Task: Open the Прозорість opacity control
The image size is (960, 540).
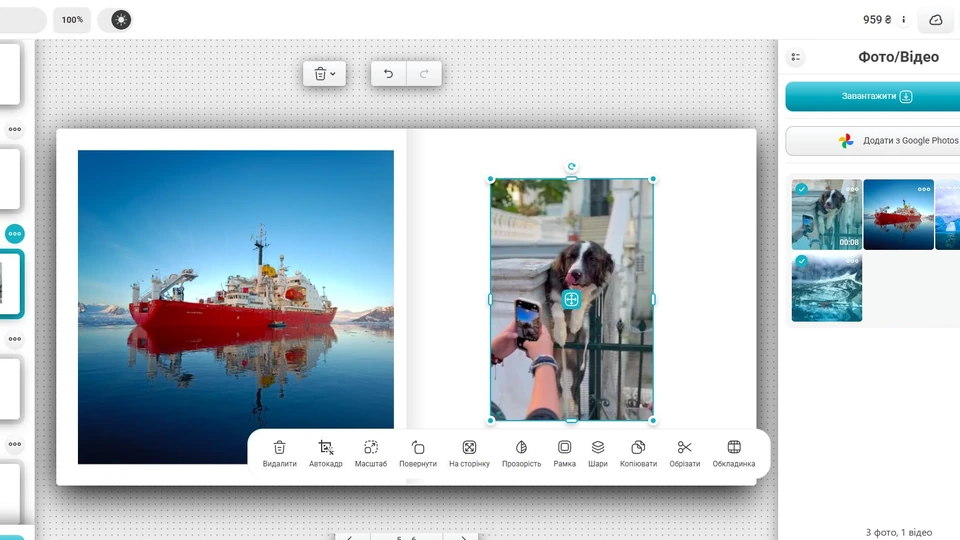Action: [x=521, y=454]
